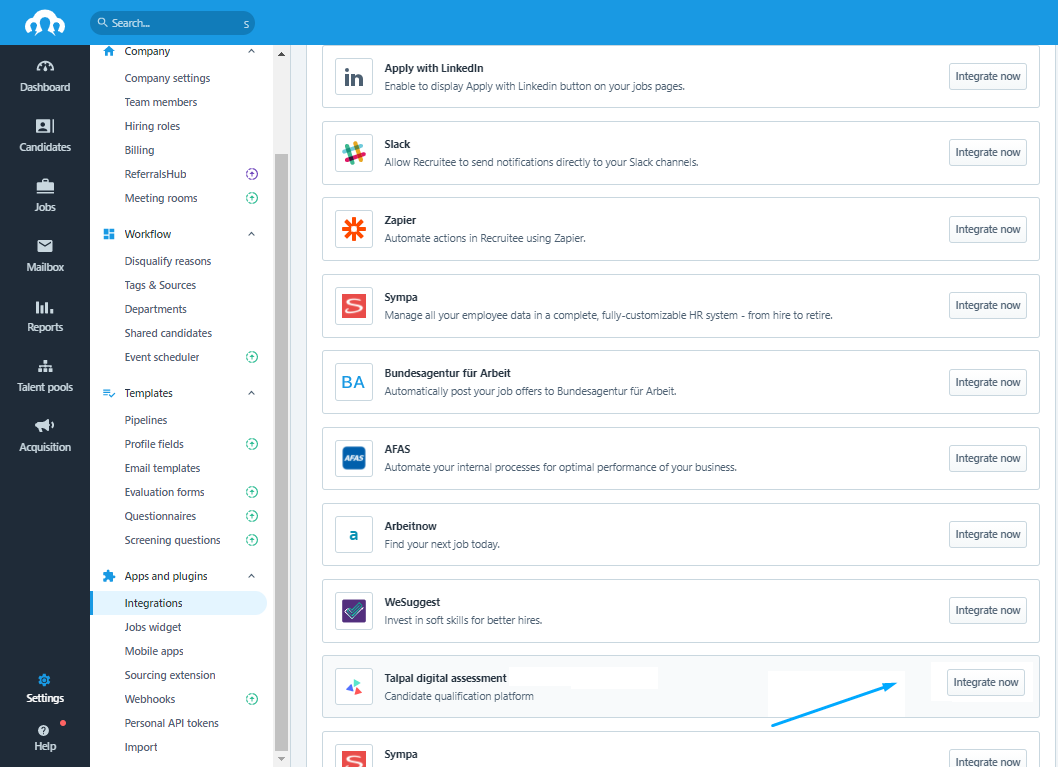Click the AFAS integration logo
Viewport: 1058px width, 771px height.
click(354, 459)
